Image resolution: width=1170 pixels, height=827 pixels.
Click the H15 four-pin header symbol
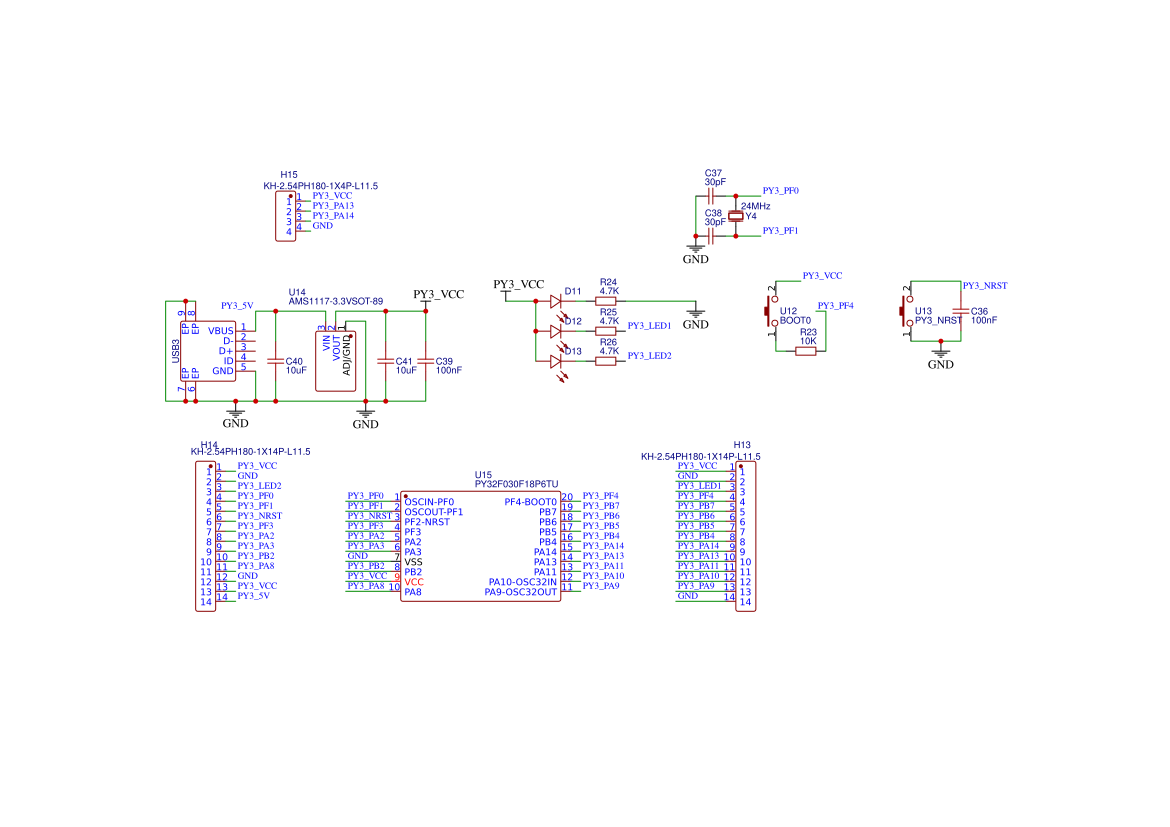click(286, 216)
